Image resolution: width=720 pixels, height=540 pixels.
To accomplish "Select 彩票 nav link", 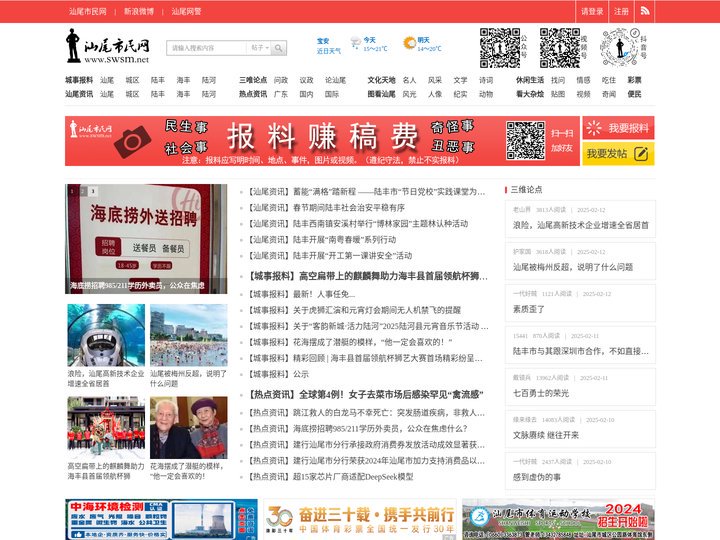I will (635, 80).
